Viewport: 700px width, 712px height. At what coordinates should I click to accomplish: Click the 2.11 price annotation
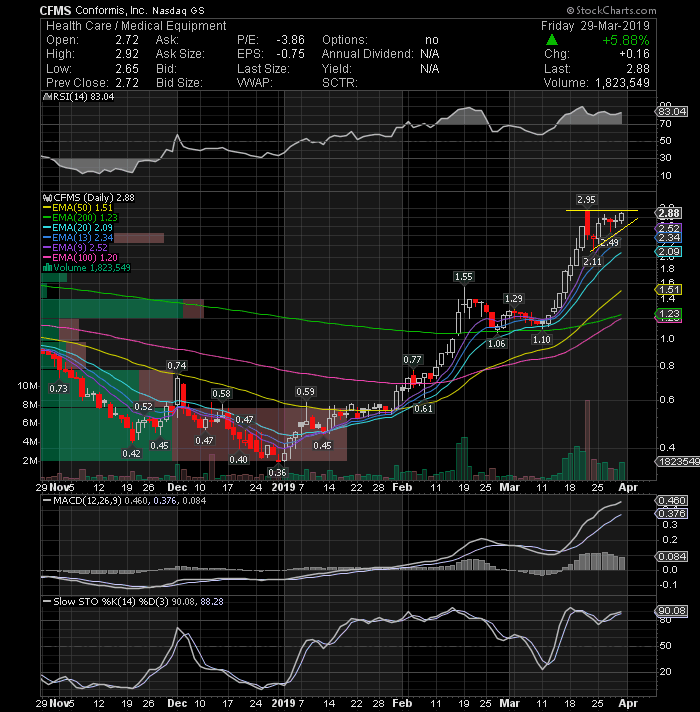[592, 261]
